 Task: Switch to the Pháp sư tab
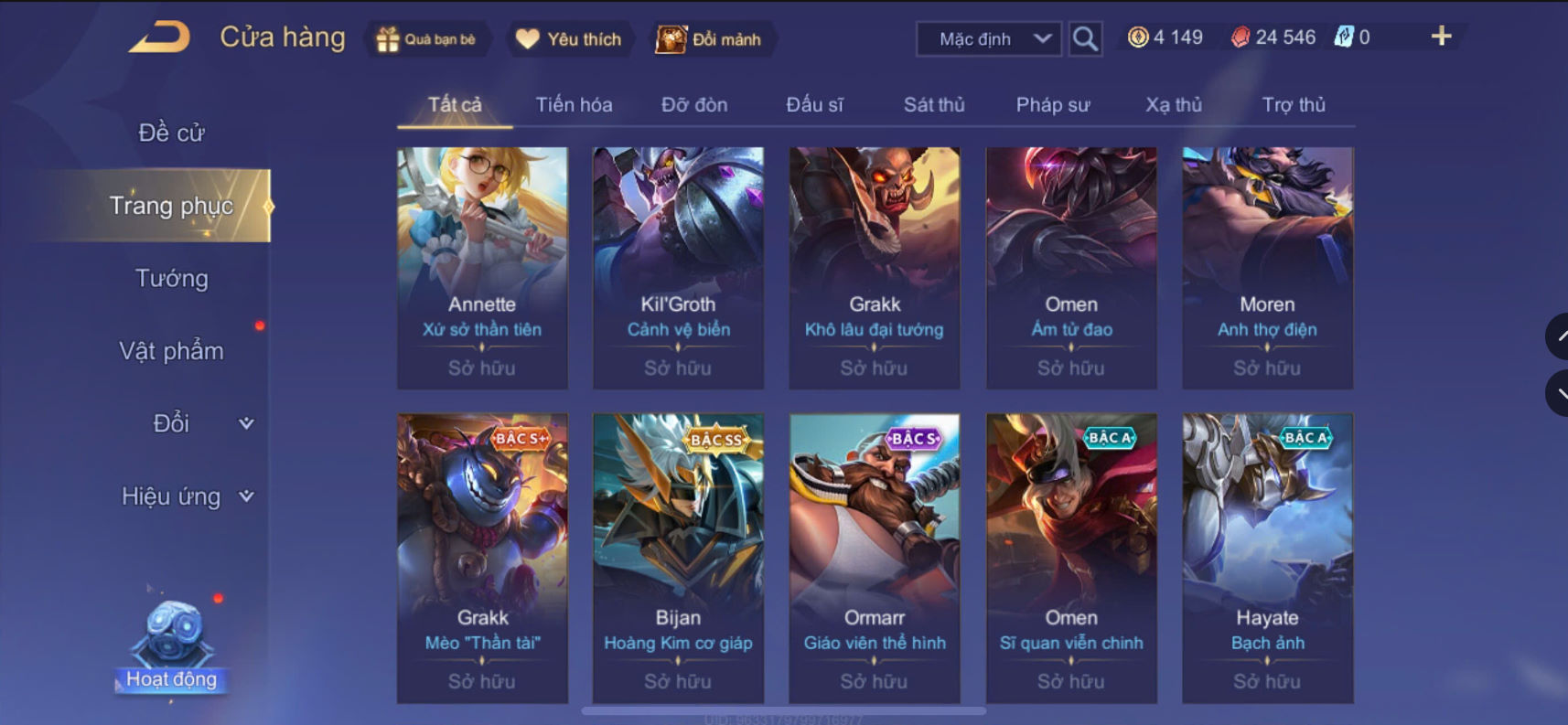click(1053, 105)
